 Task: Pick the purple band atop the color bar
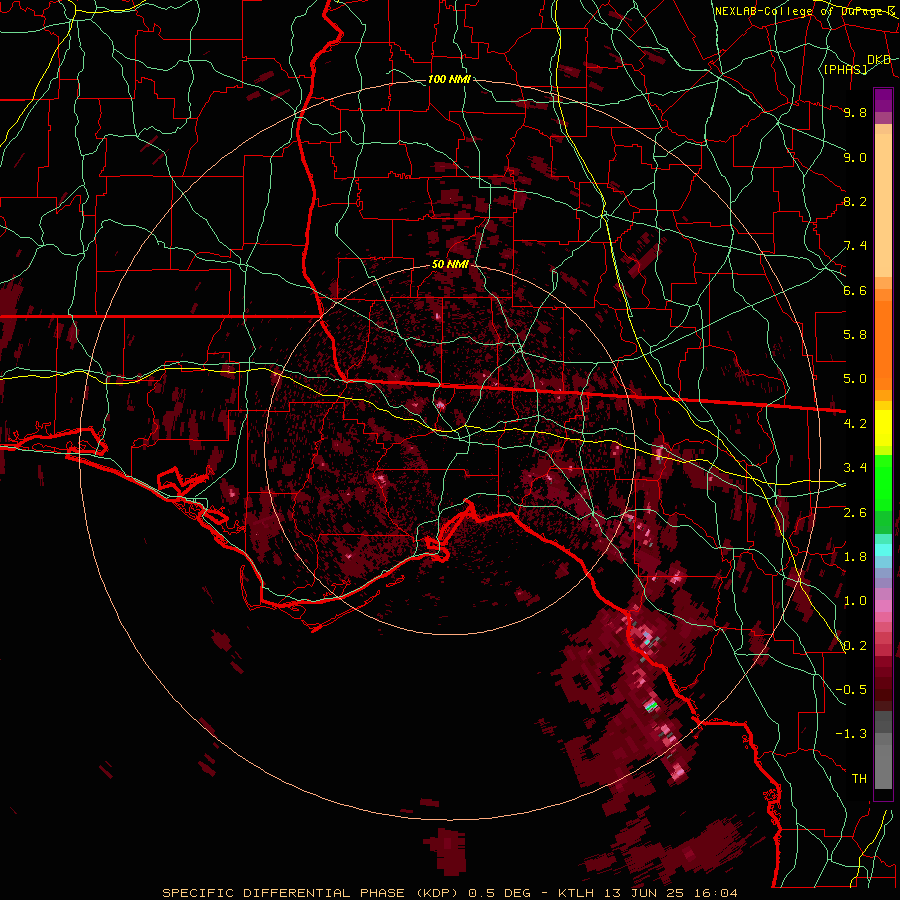[883, 100]
